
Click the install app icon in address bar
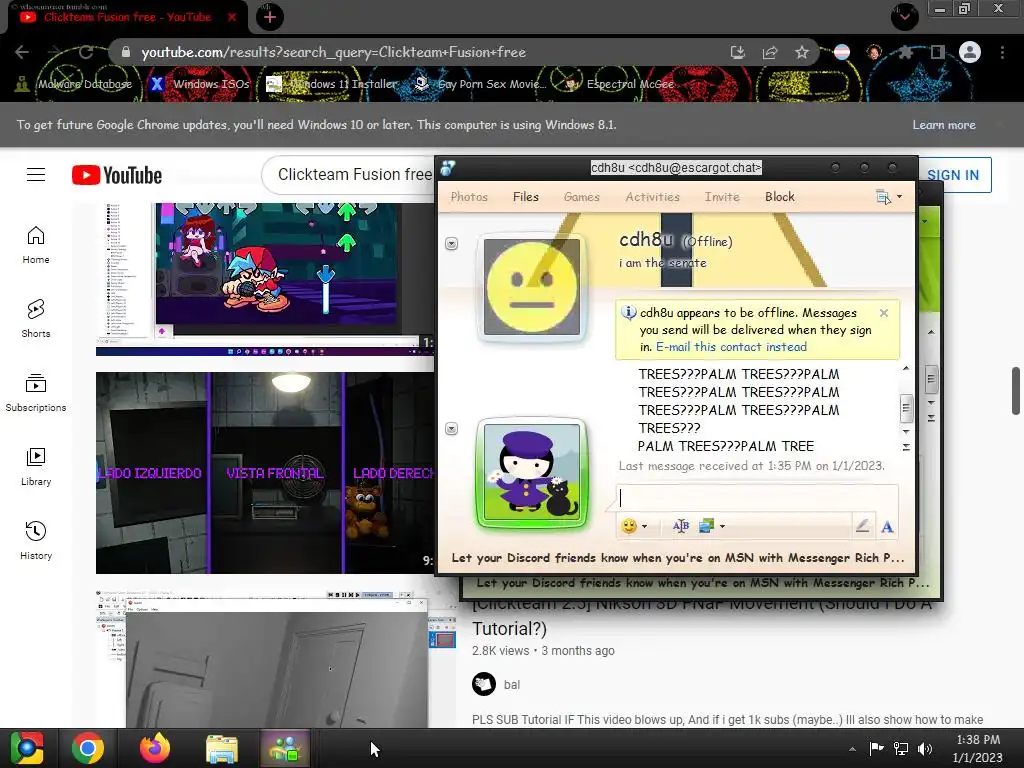(x=737, y=52)
